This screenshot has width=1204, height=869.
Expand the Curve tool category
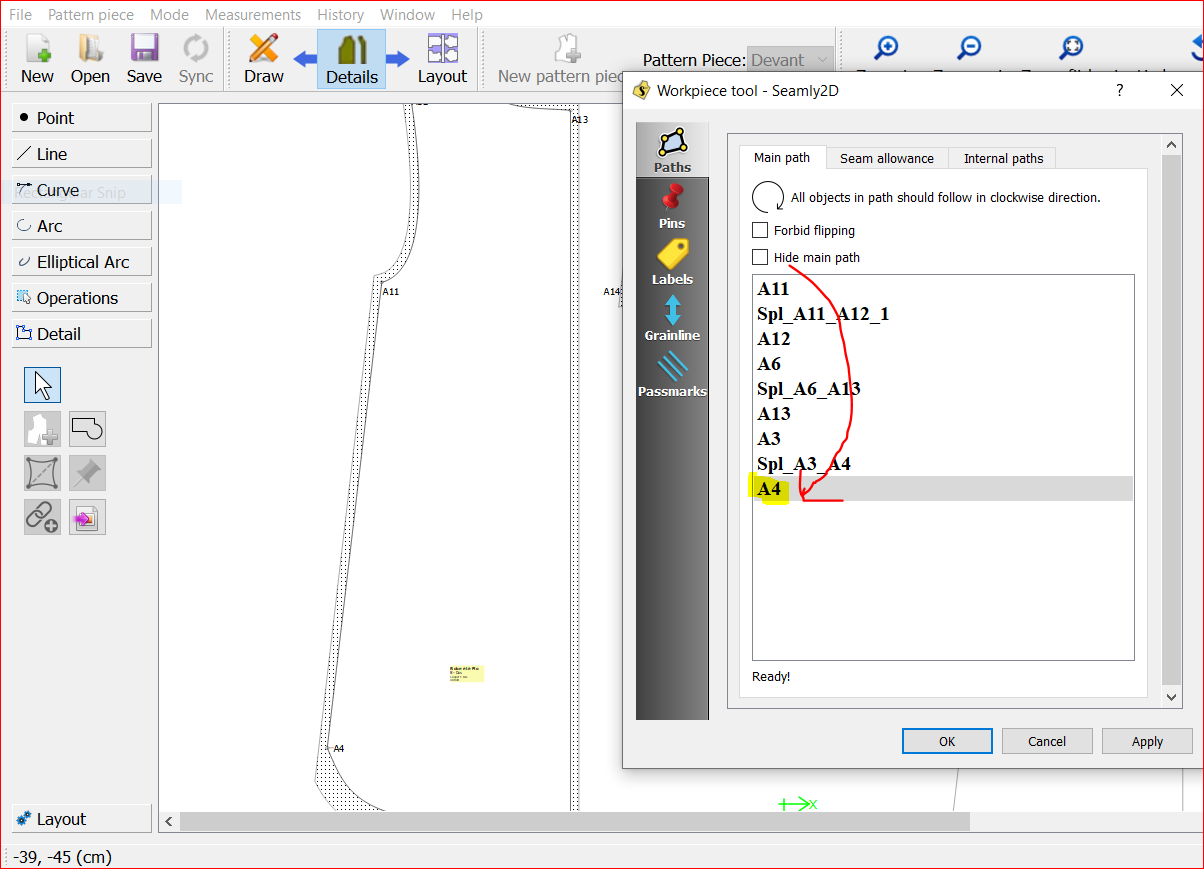[82, 190]
